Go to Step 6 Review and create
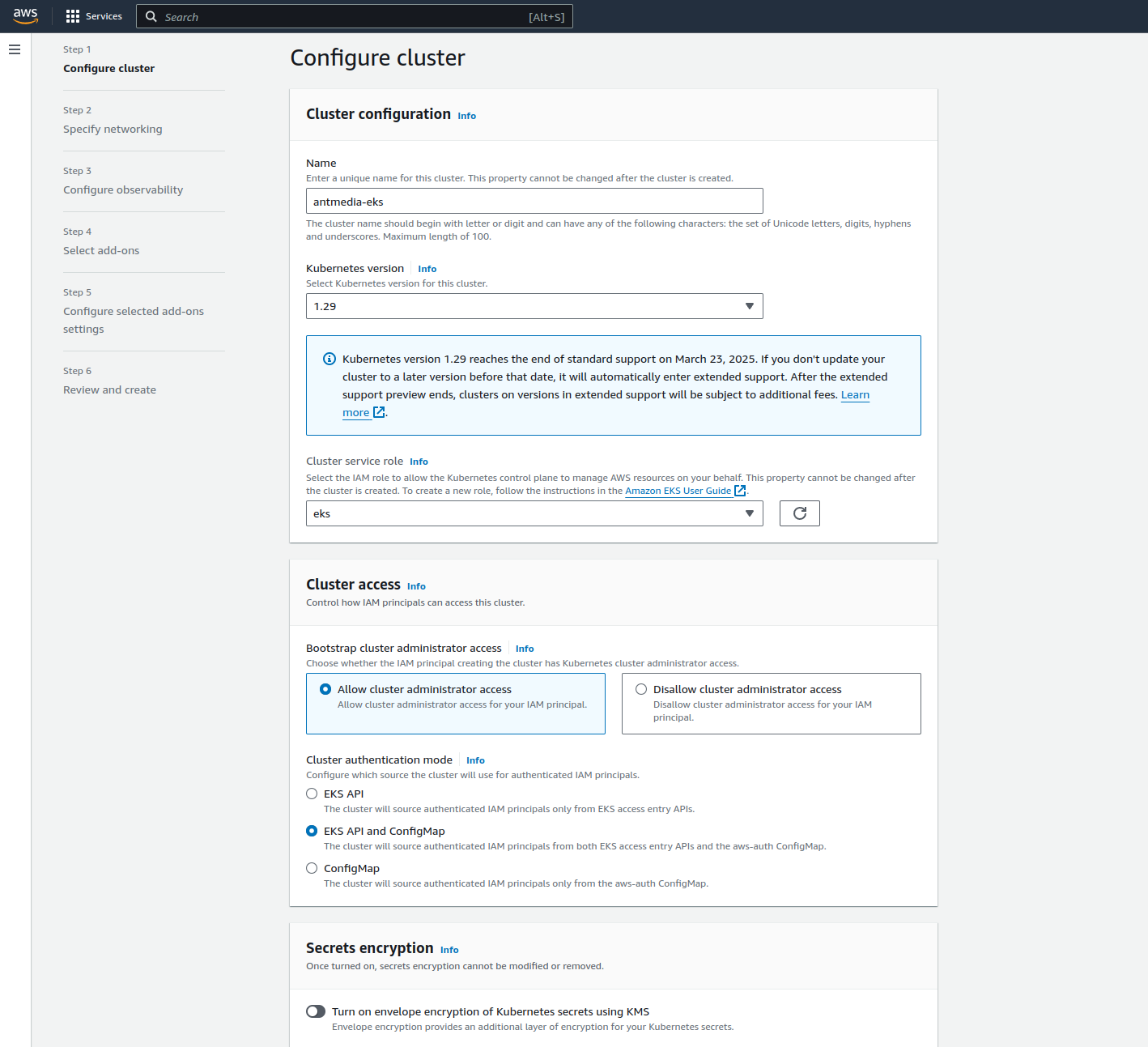This screenshot has height=1047, width=1148. (x=110, y=389)
